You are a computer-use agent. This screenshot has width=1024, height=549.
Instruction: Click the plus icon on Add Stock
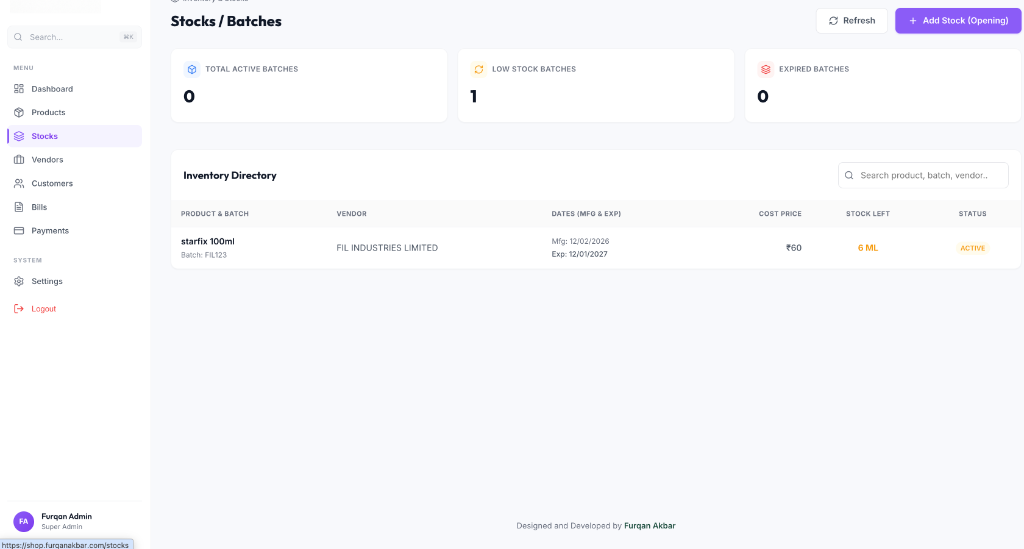(913, 21)
